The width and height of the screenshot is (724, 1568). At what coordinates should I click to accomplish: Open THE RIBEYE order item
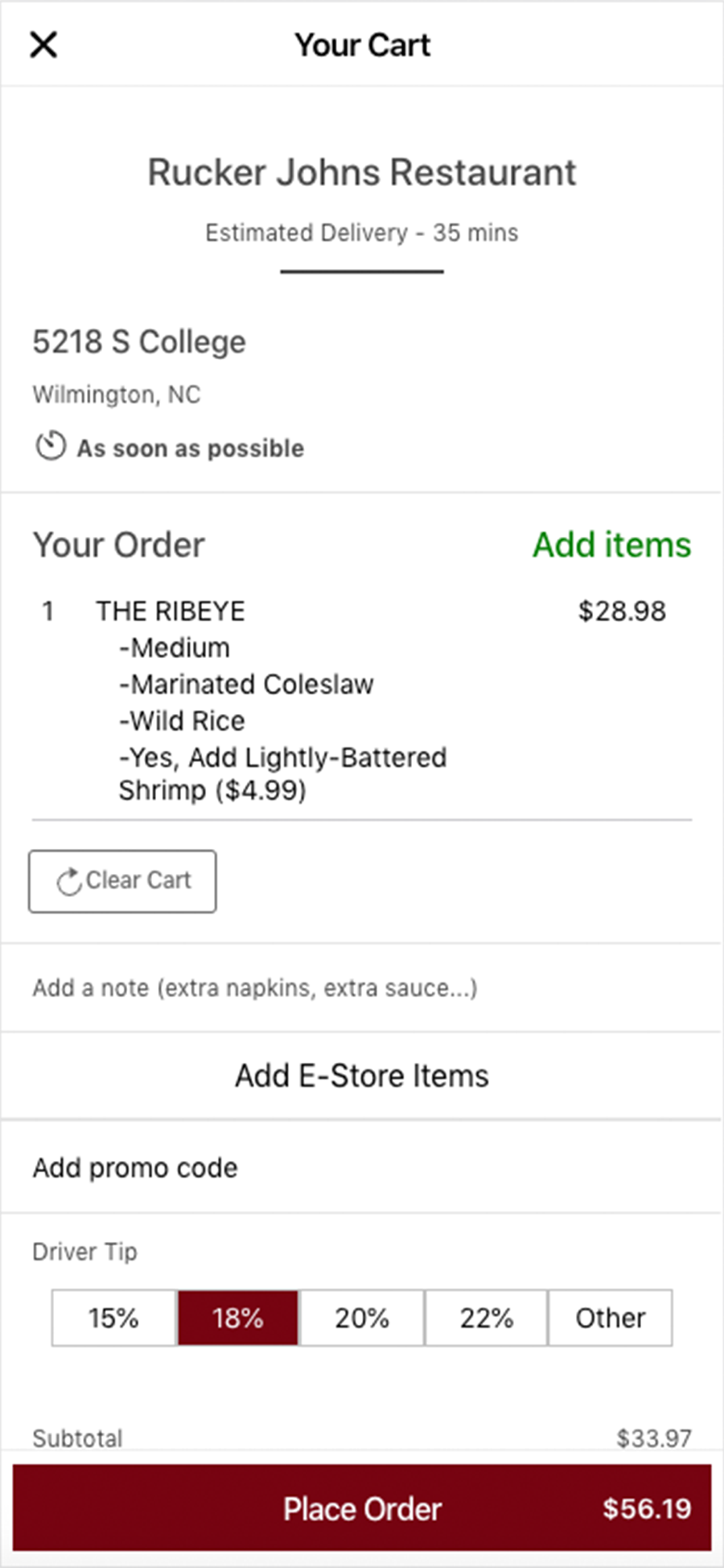coord(170,612)
